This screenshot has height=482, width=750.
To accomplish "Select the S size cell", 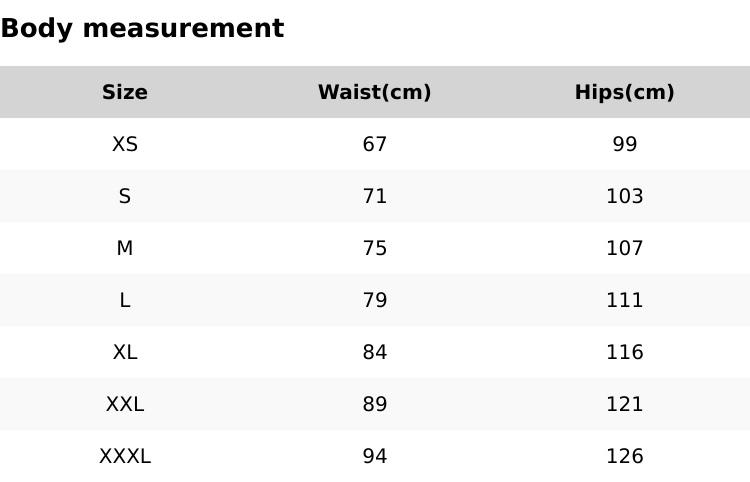I will pos(125,197).
